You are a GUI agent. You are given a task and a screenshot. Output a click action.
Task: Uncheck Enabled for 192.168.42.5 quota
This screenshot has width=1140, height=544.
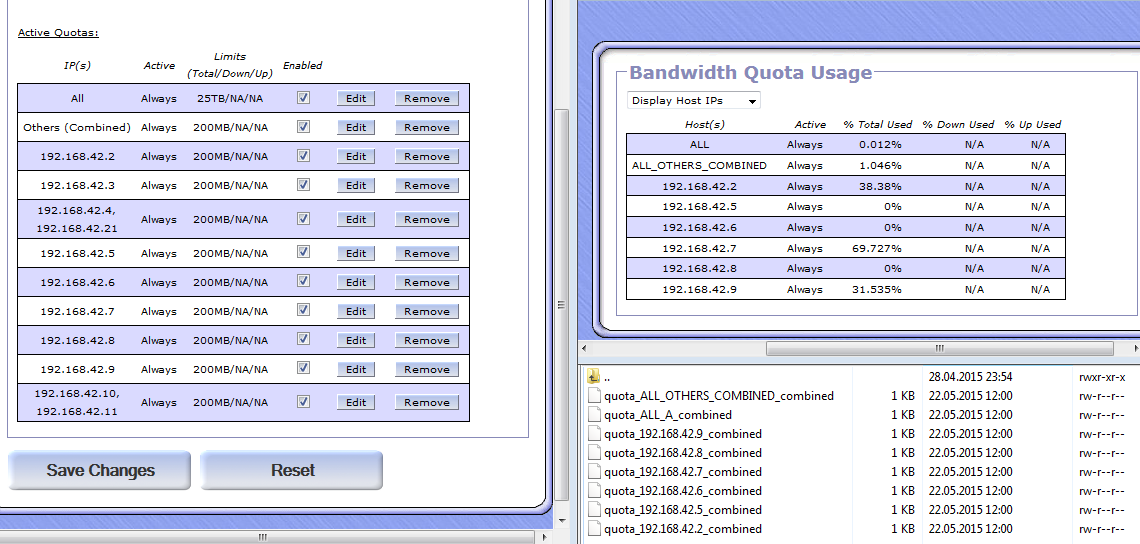click(303, 253)
